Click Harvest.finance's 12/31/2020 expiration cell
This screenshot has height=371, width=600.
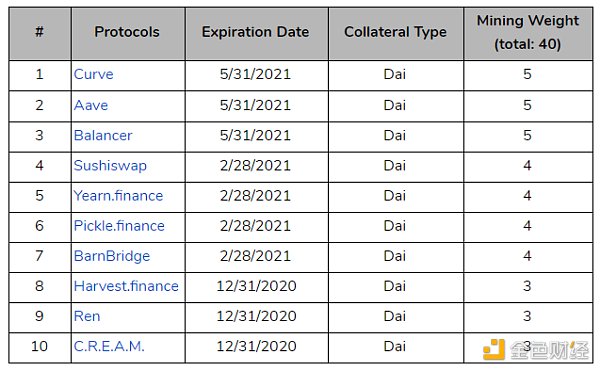256,287
